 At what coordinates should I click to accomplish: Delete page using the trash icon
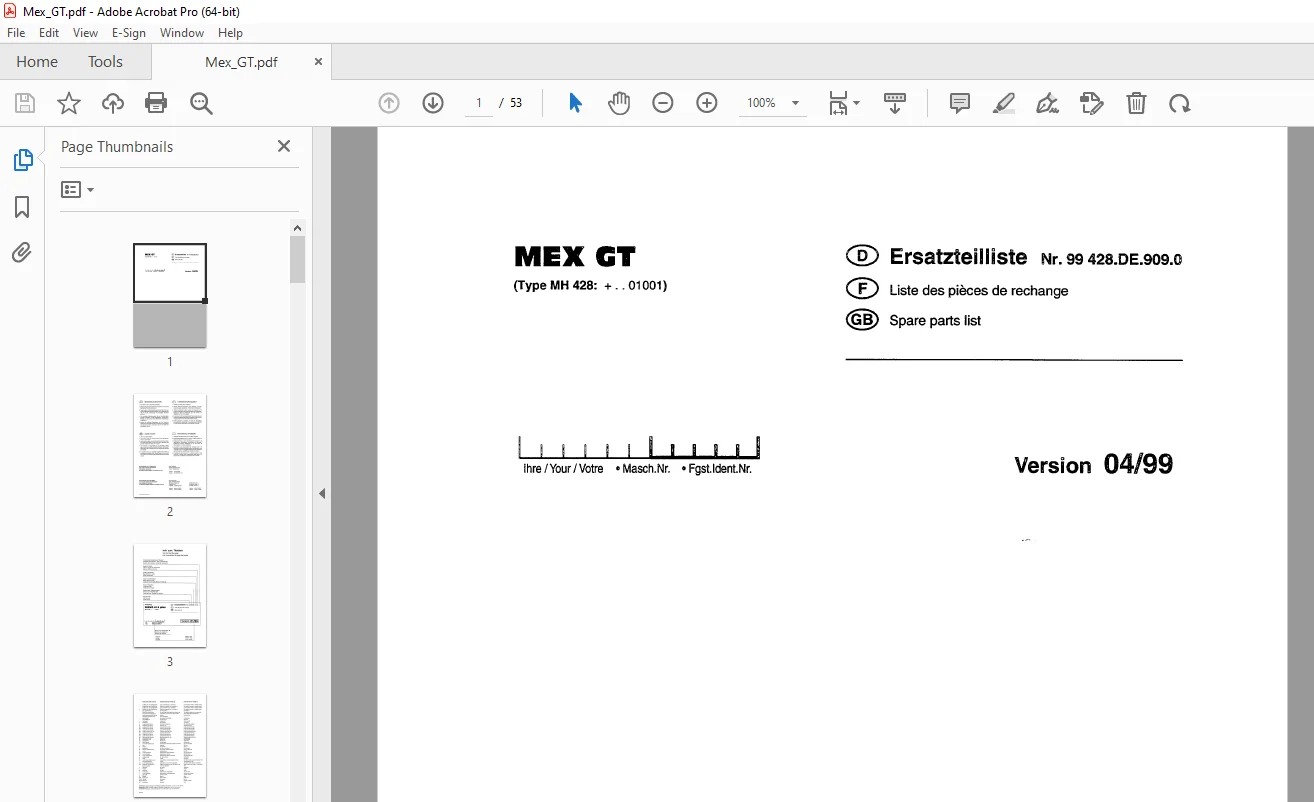1136,103
